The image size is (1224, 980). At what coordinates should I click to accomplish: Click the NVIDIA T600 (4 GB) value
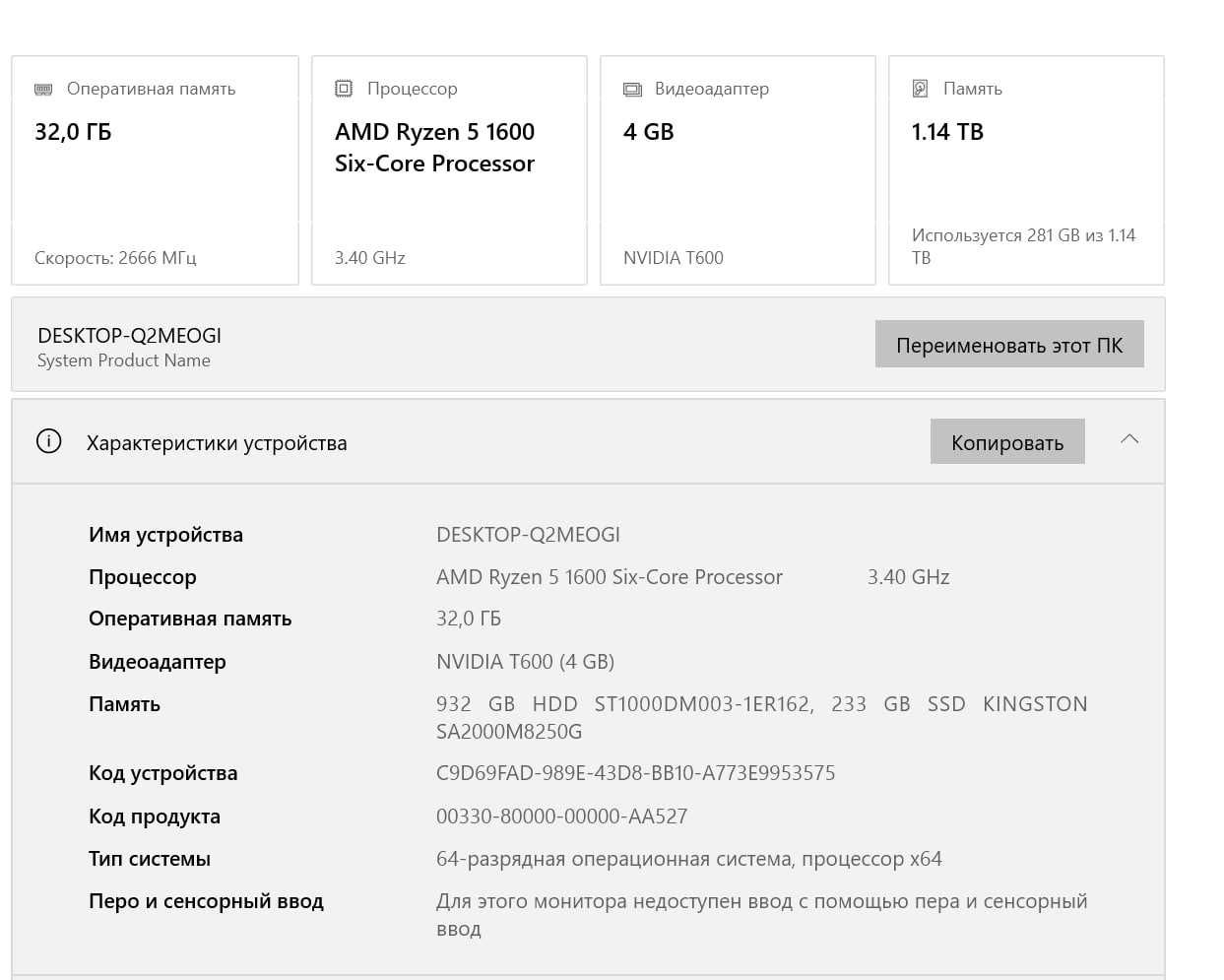[525, 662]
